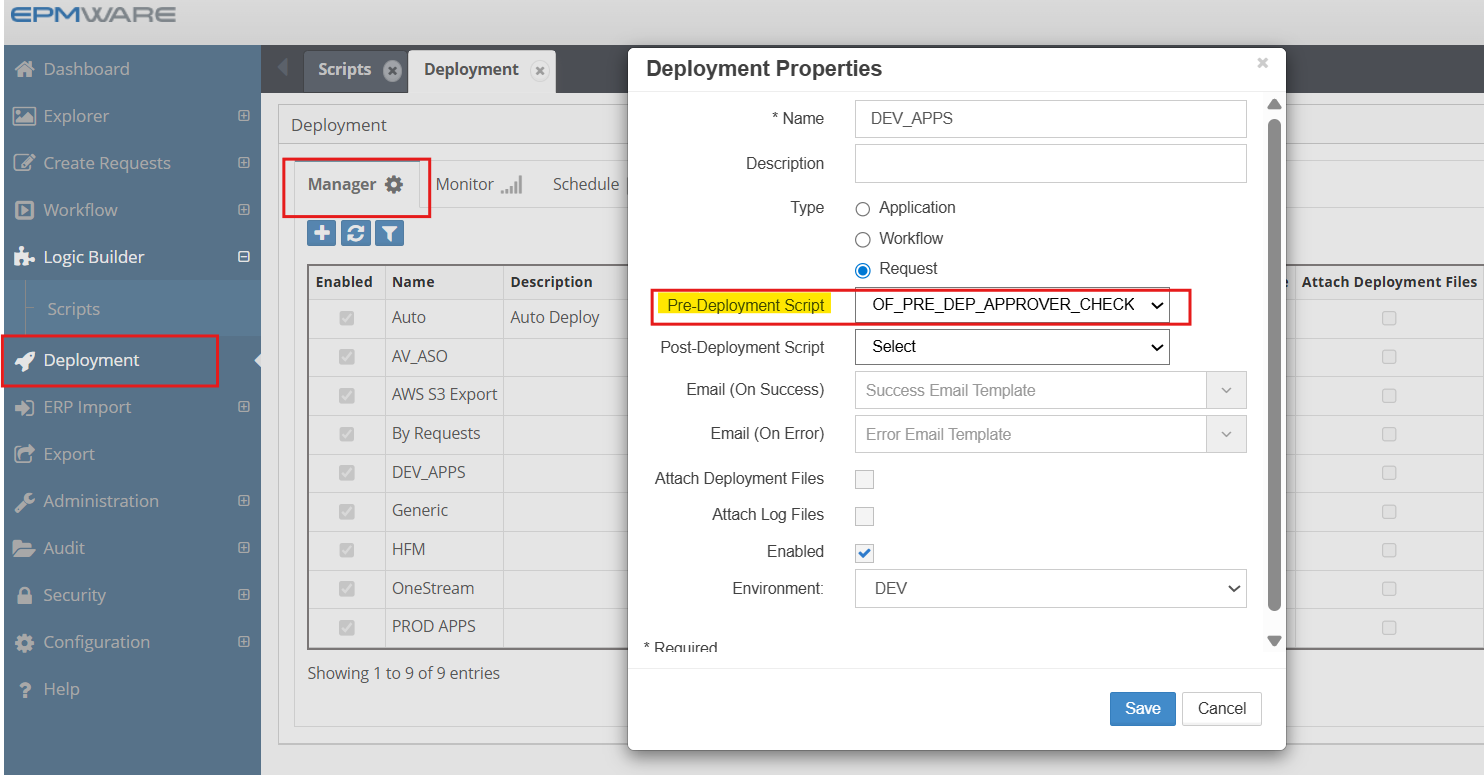Expand the Environment dropdown showing DEV
This screenshot has width=1484, height=775.
point(1050,589)
